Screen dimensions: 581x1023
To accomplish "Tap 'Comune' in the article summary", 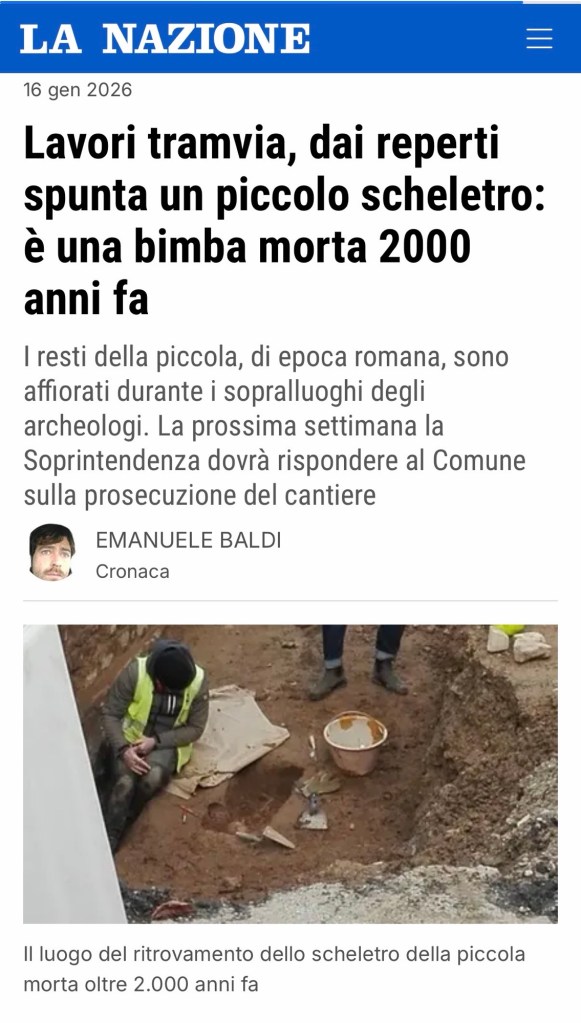I will 479,461.
